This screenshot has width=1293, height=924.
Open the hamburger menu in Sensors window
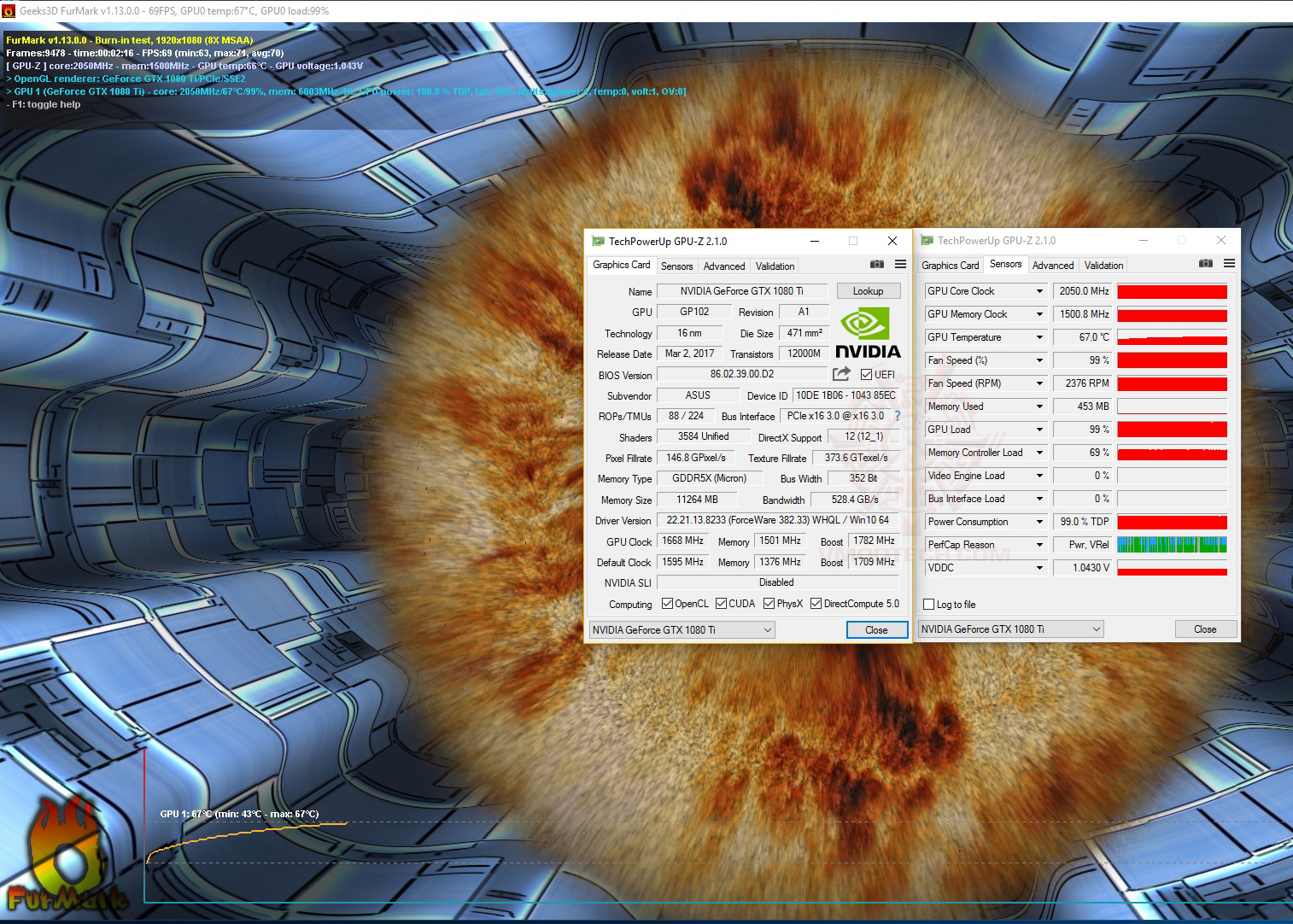tap(1229, 264)
